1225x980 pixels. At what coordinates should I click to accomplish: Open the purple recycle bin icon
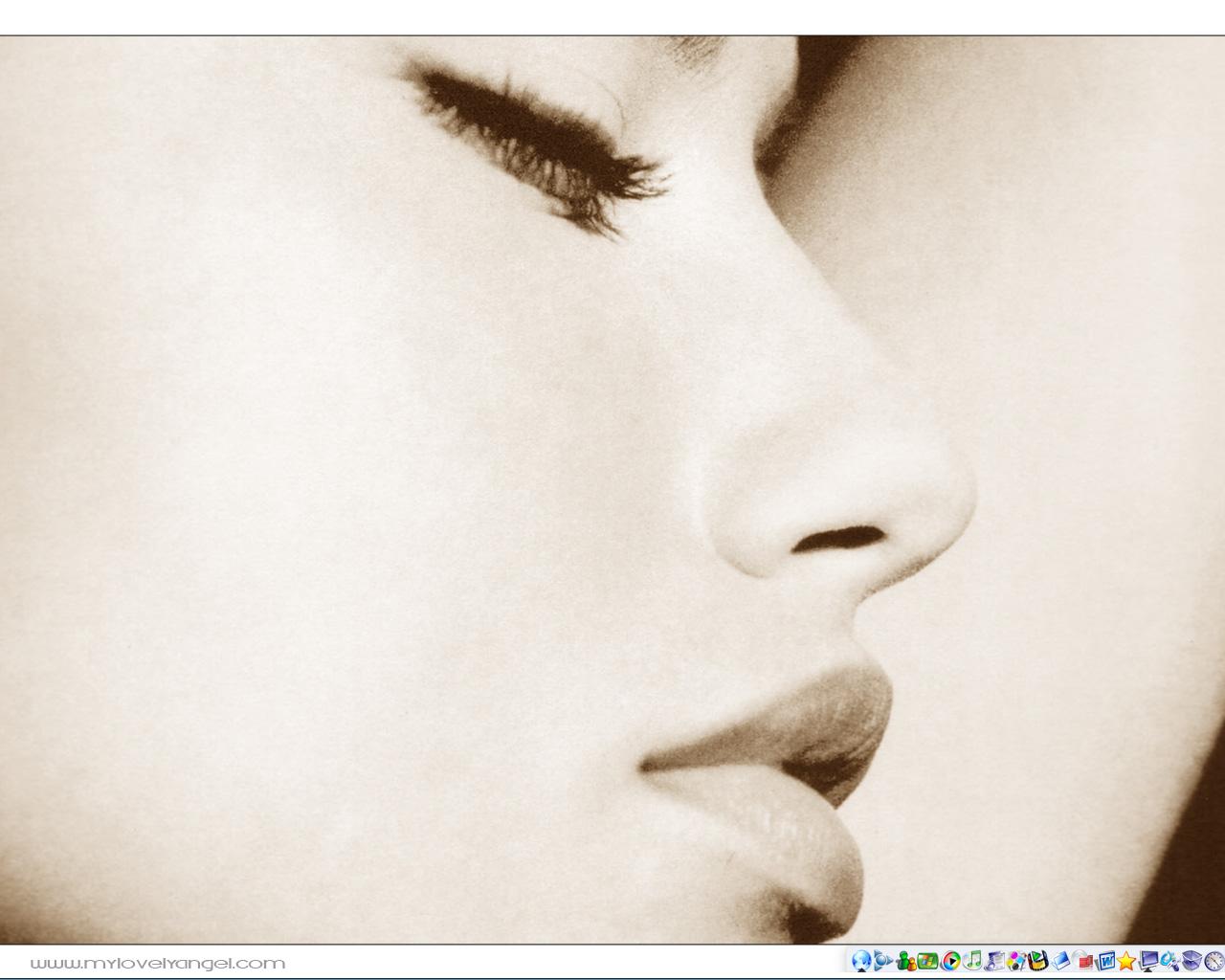tap(1192, 961)
